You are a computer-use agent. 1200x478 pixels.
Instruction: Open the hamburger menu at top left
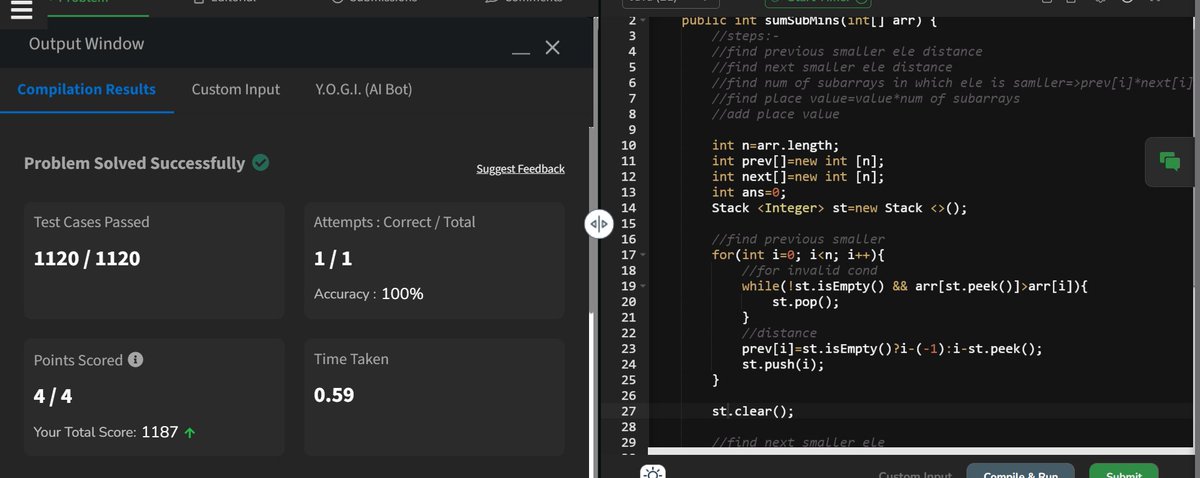(x=21, y=8)
